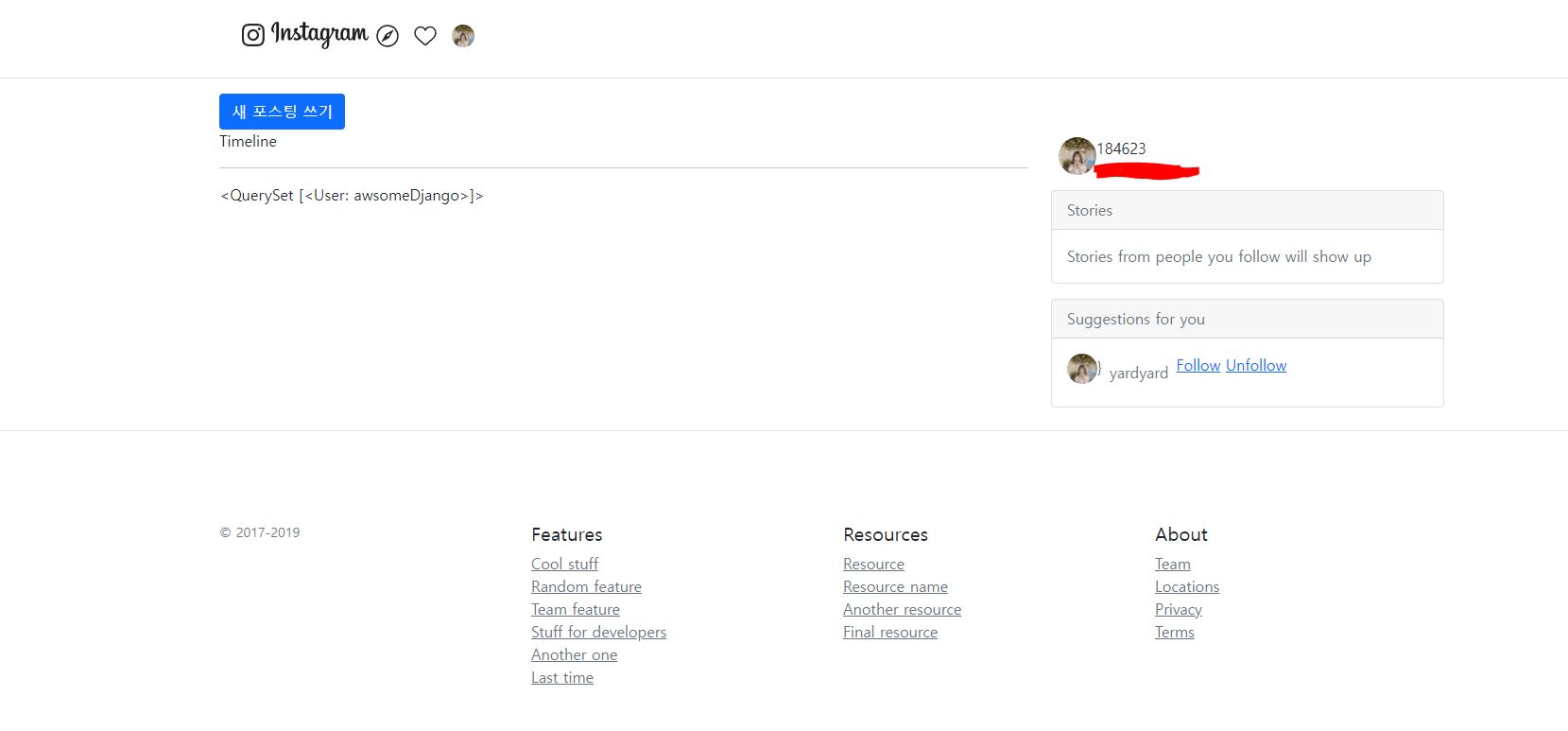Open the Resource name link

pos(895,586)
